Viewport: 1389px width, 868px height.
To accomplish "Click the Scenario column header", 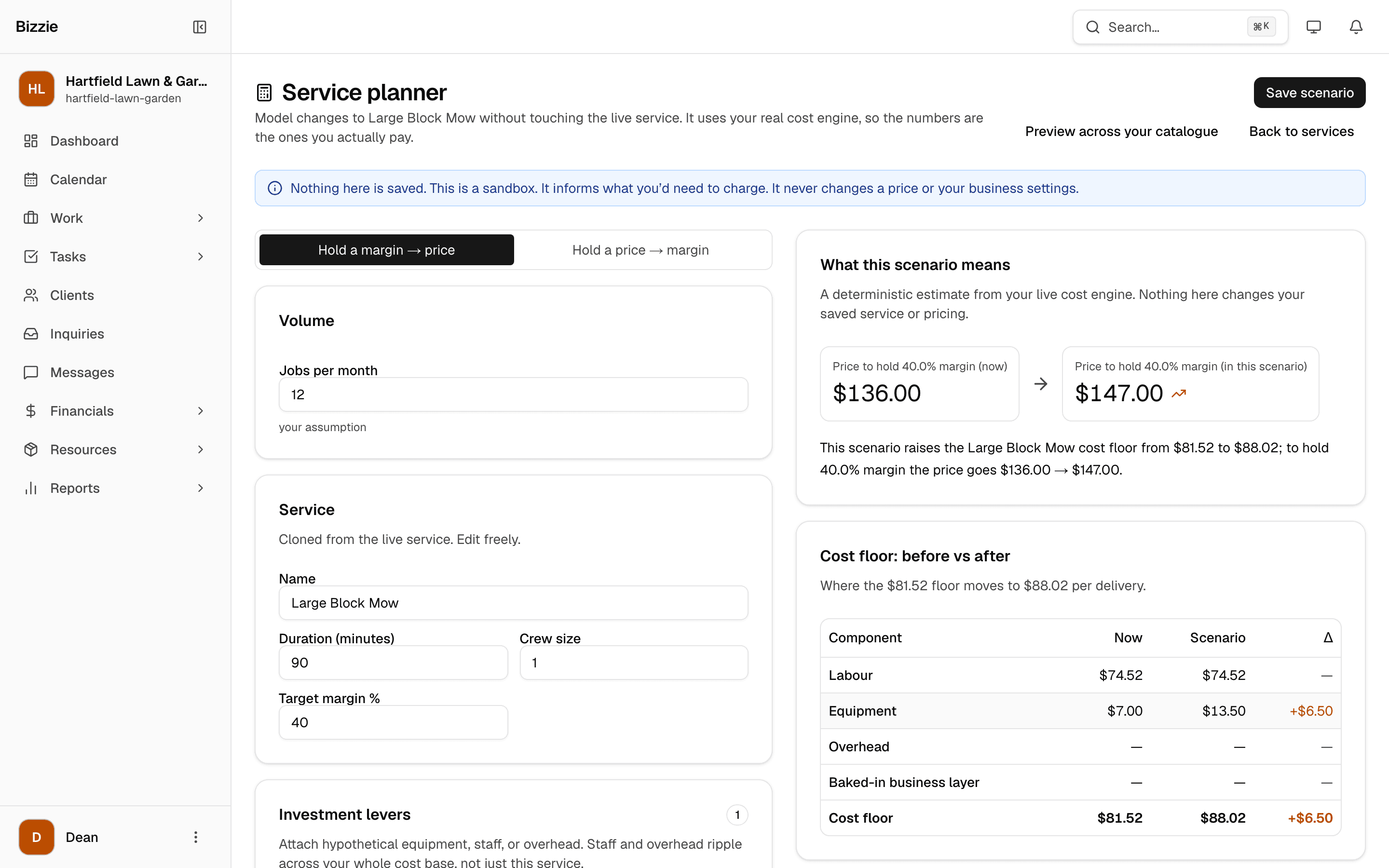I will pos(1217,638).
